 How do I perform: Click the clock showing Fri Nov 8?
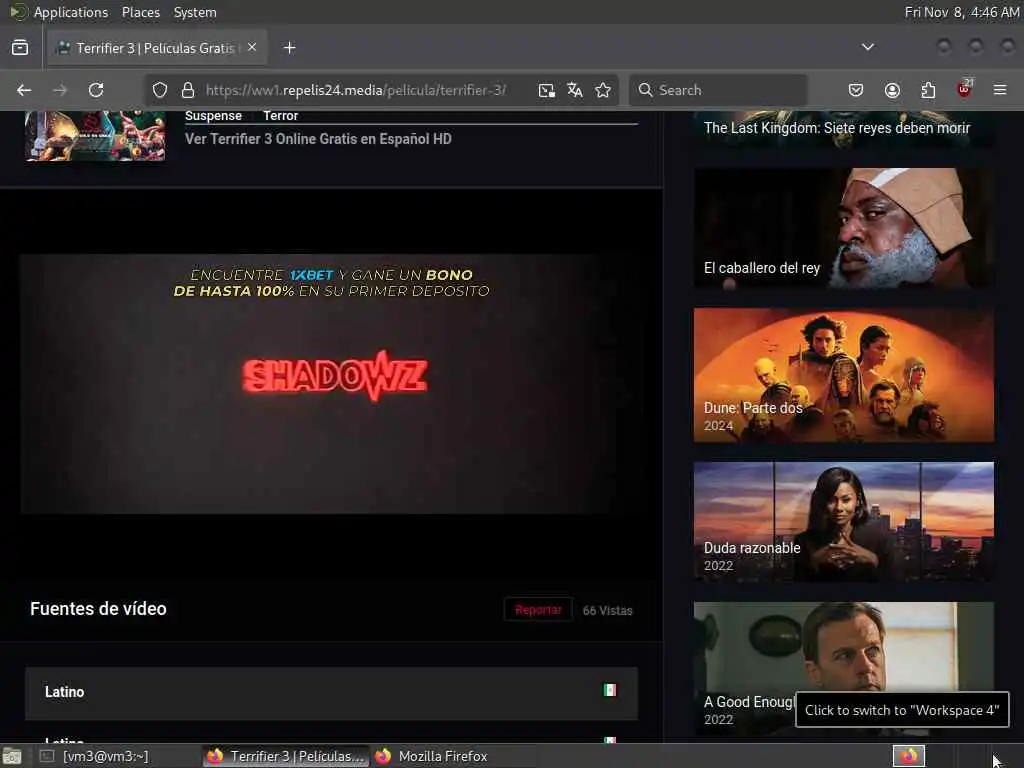(961, 12)
